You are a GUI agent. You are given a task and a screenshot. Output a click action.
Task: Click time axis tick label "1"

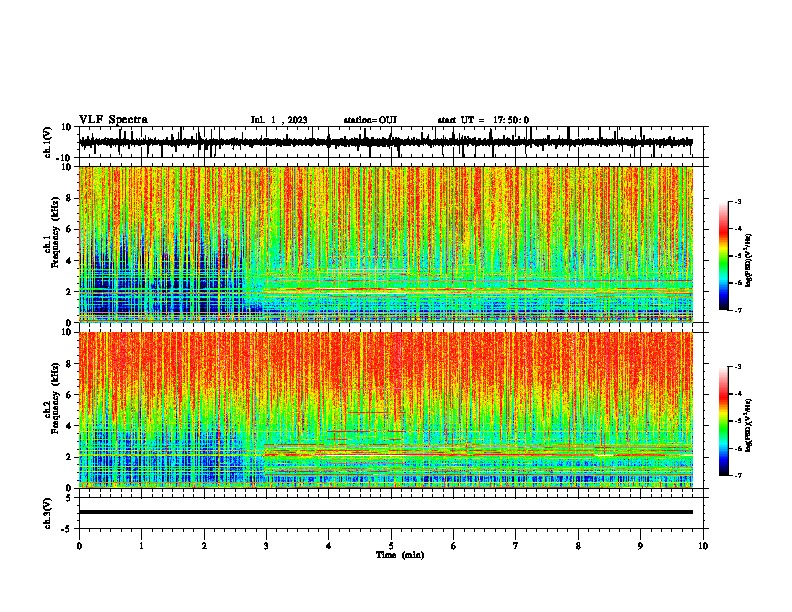click(141, 546)
